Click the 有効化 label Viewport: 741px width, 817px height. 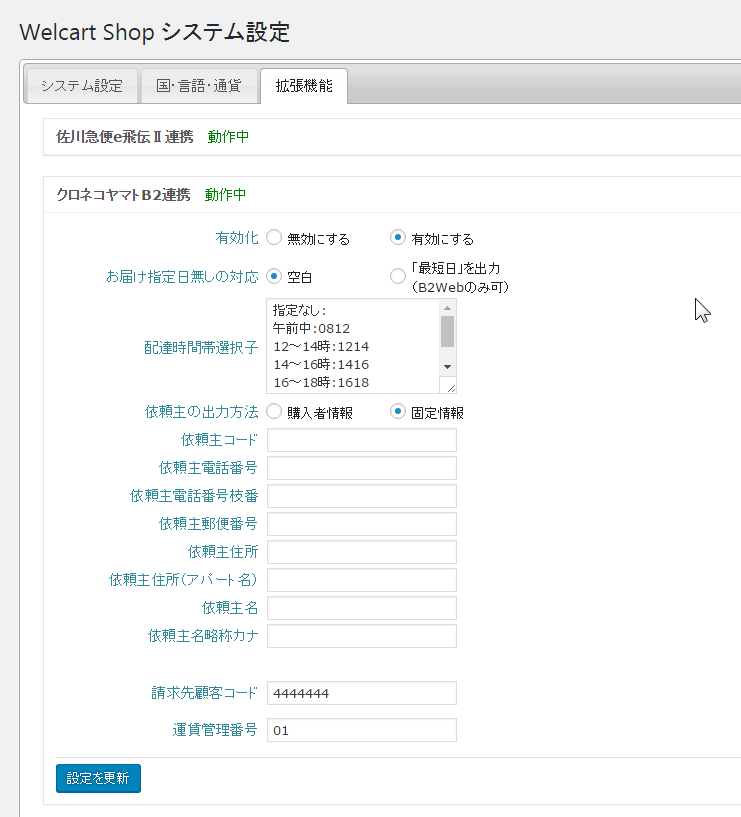[x=237, y=238]
